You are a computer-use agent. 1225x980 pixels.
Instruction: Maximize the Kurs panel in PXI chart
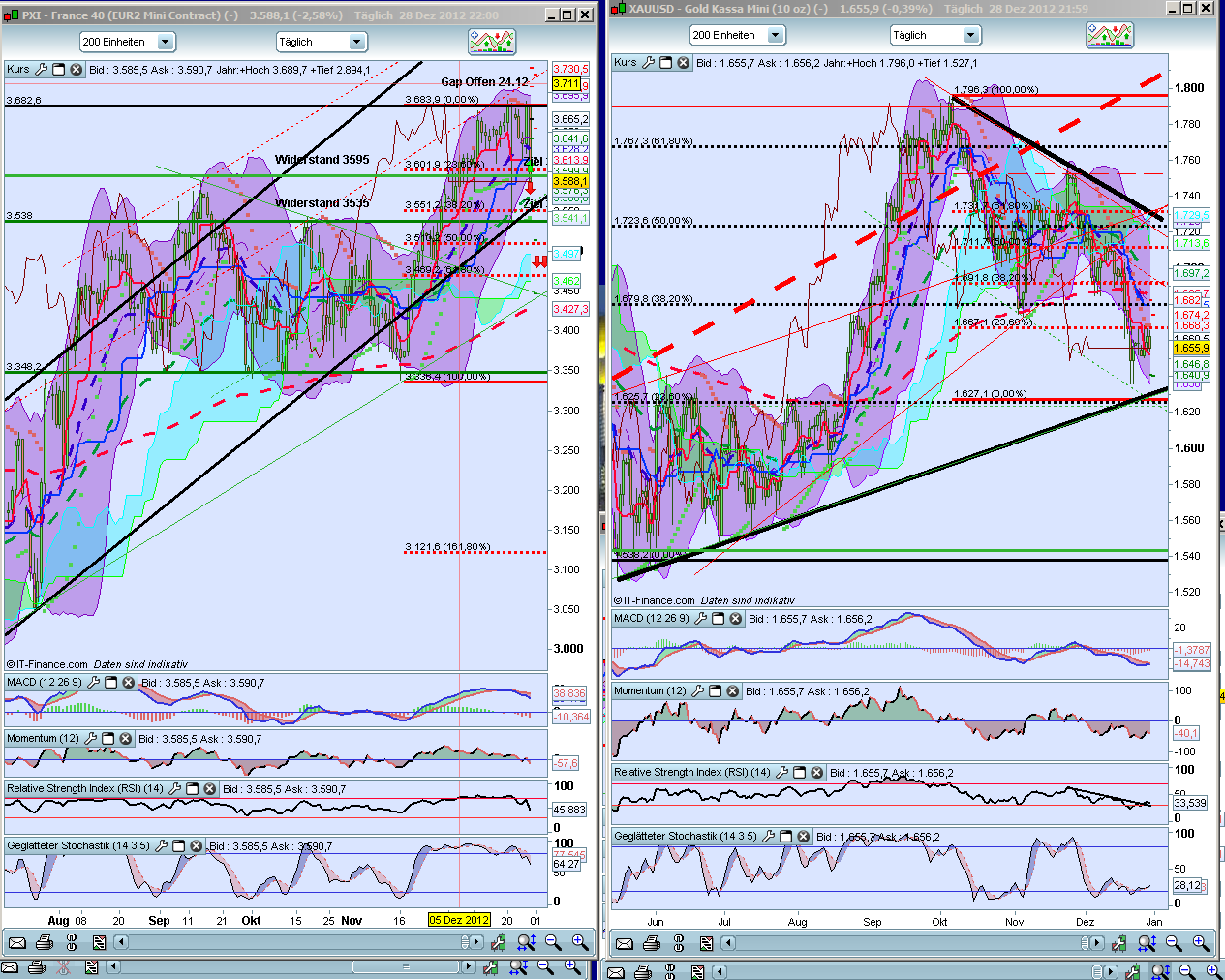58,70
